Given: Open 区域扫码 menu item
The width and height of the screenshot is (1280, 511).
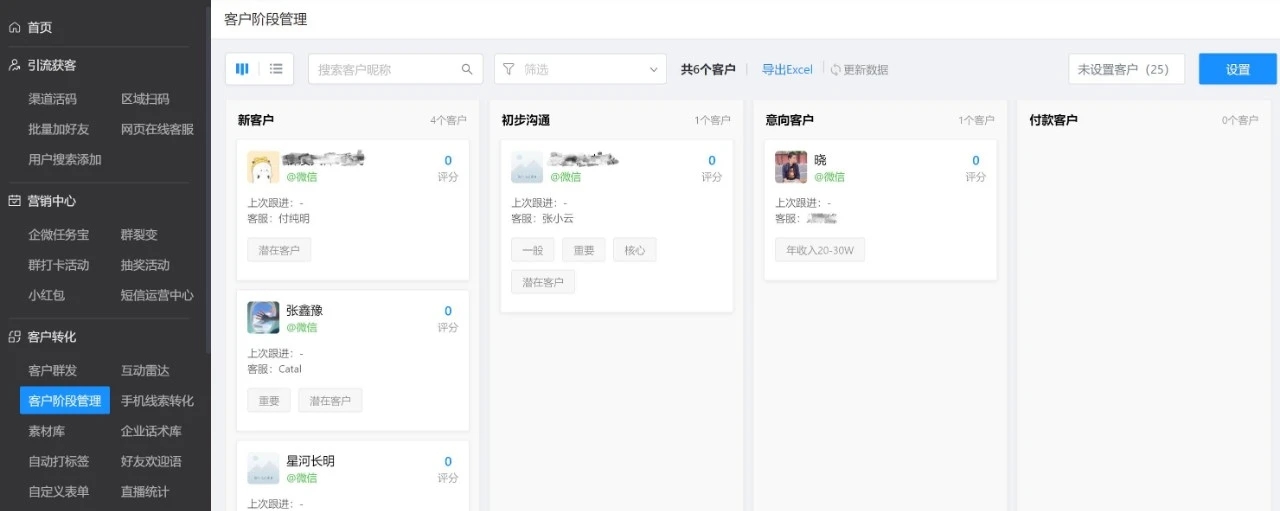Looking at the screenshot, I should 145,99.
